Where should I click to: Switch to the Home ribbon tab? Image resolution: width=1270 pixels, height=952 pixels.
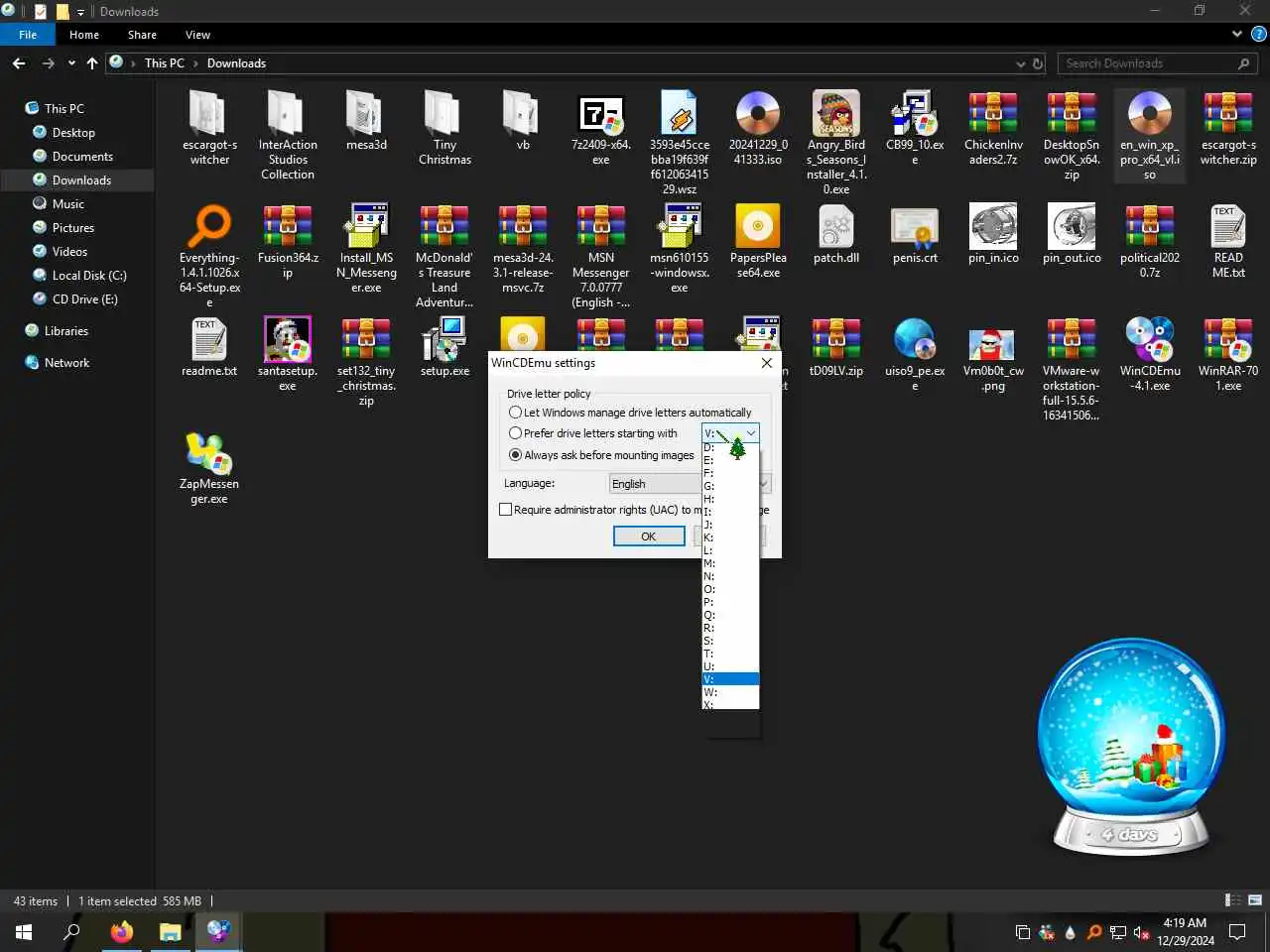(84, 35)
